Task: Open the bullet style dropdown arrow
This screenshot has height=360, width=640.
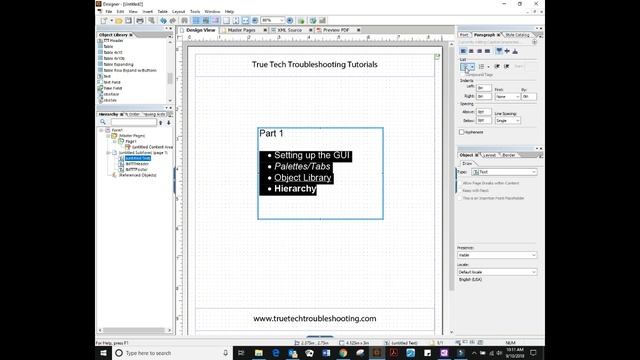Action: pos(472,67)
